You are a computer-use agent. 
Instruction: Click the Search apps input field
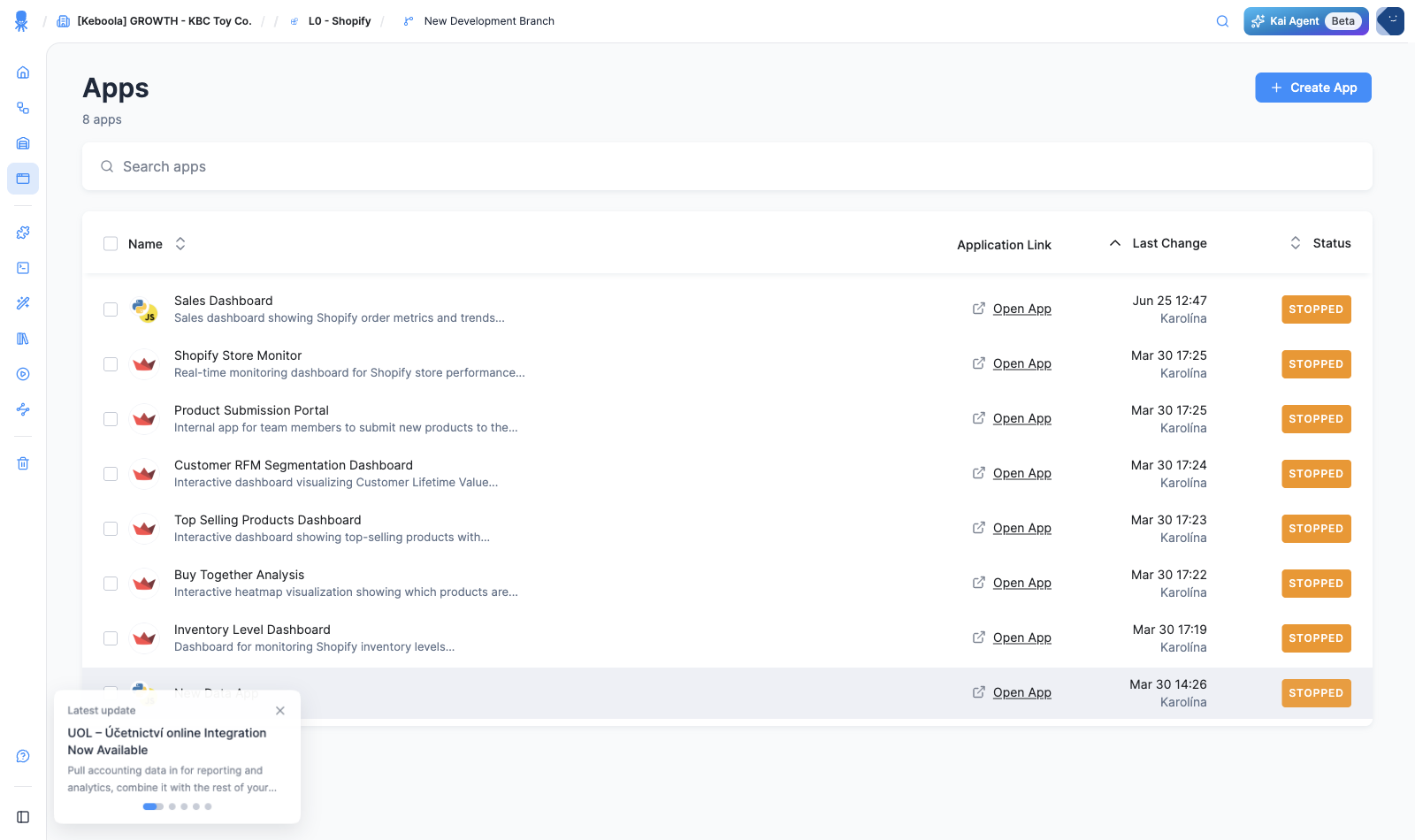727,166
